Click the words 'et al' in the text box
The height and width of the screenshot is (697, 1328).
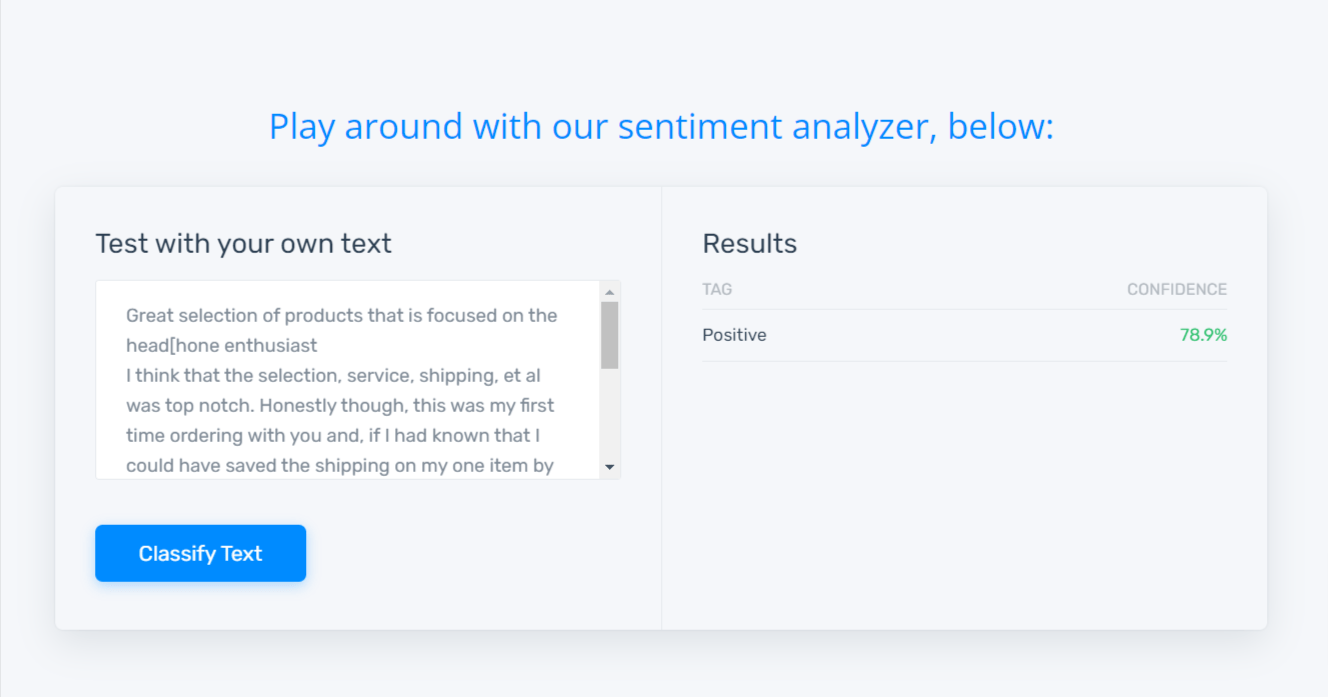point(520,375)
